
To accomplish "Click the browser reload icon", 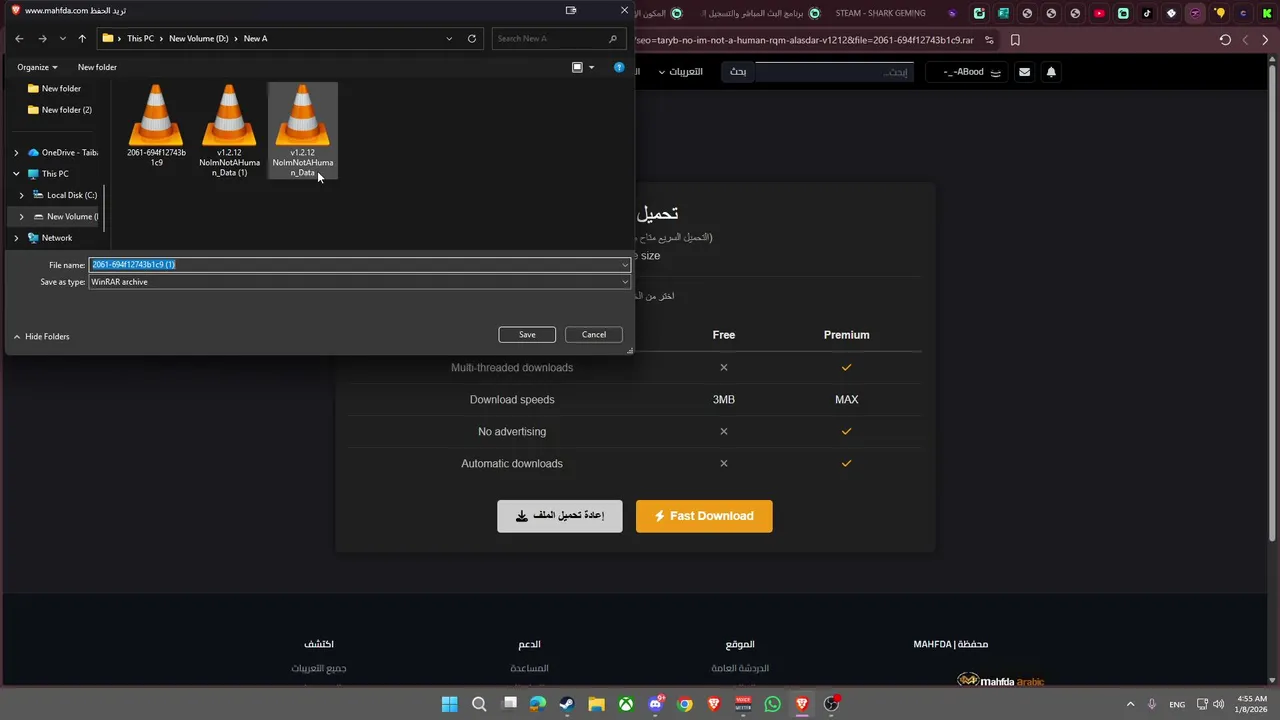I will tap(1225, 40).
